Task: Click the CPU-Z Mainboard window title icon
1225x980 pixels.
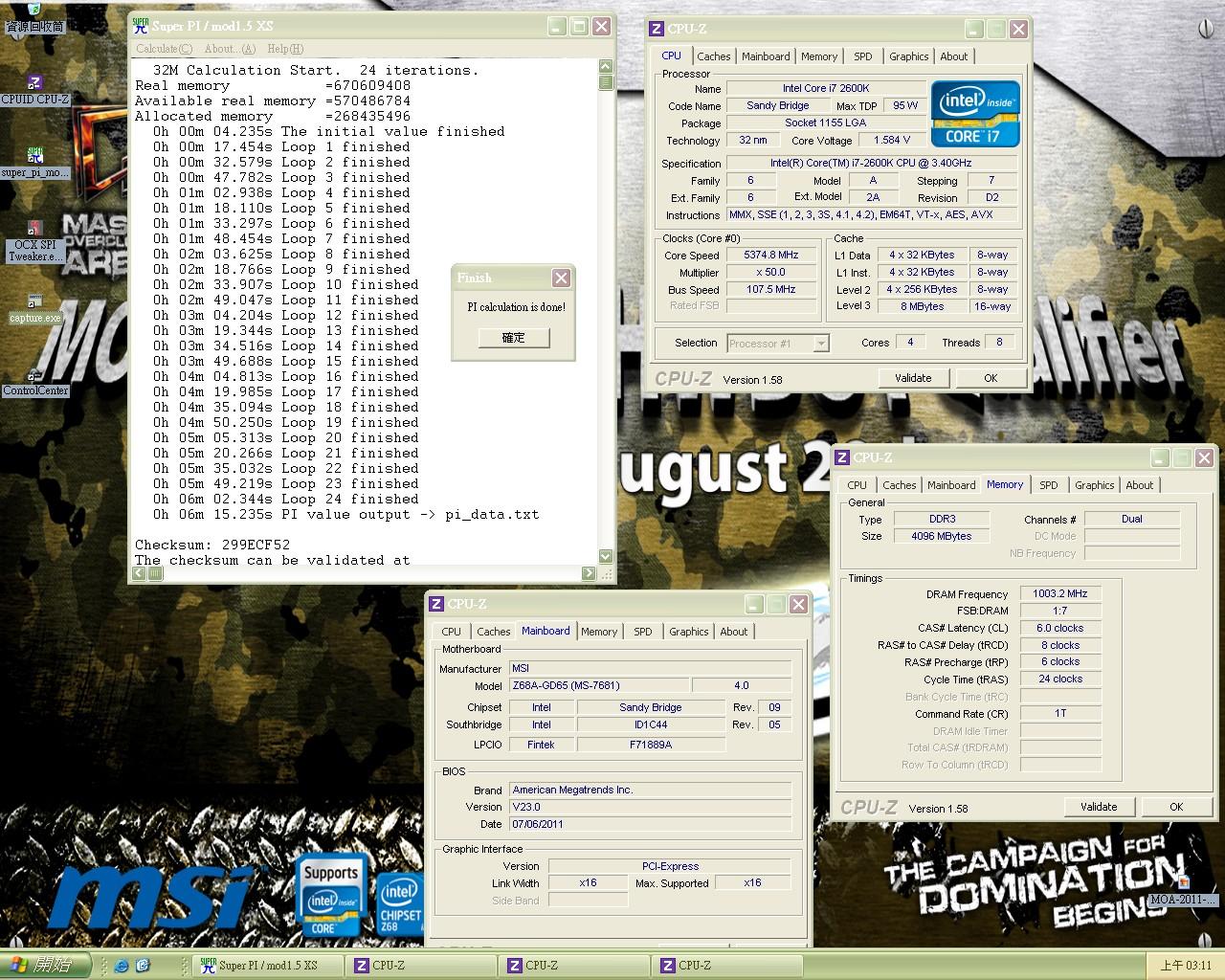Action: coord(436,604)
